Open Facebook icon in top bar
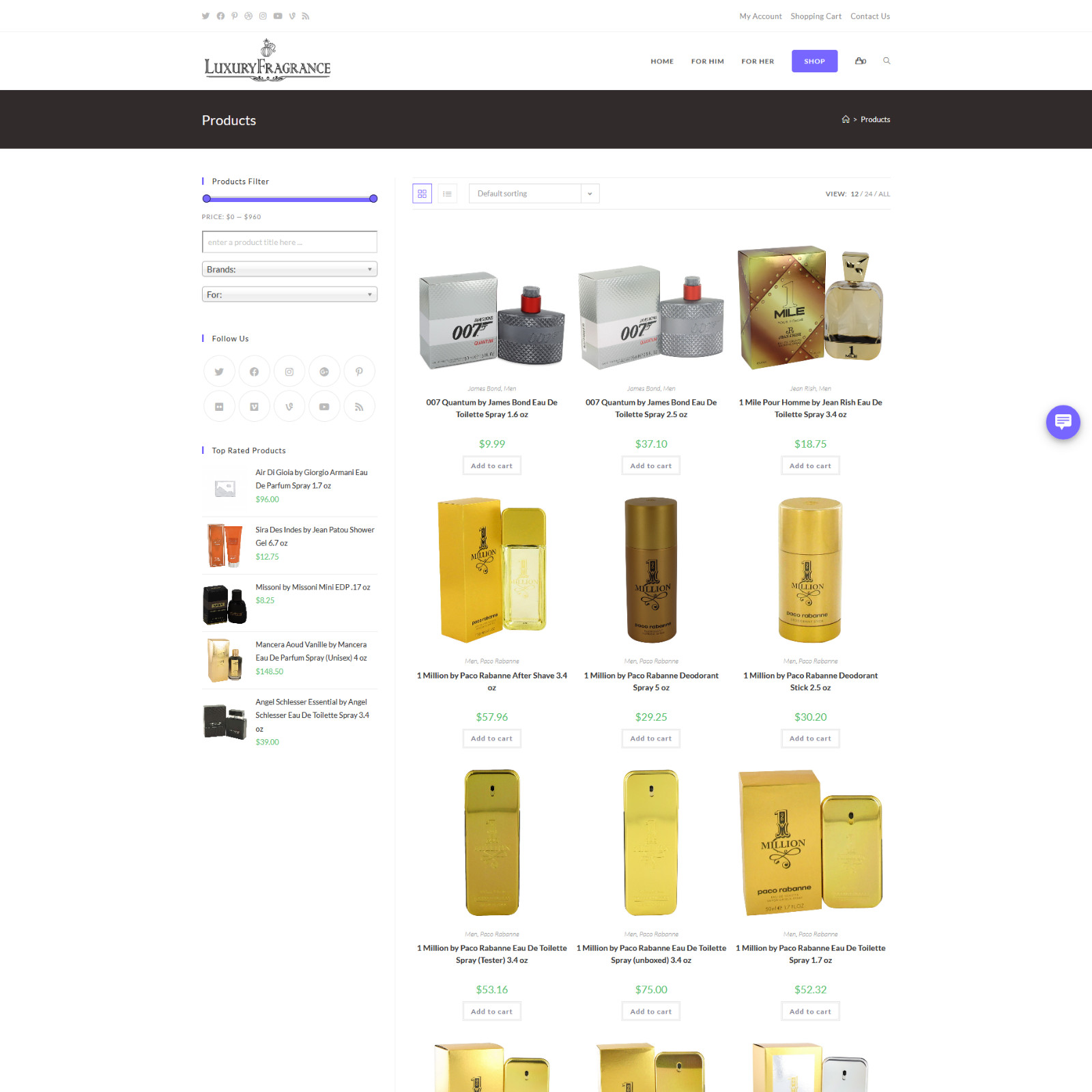 pos(220,16)
